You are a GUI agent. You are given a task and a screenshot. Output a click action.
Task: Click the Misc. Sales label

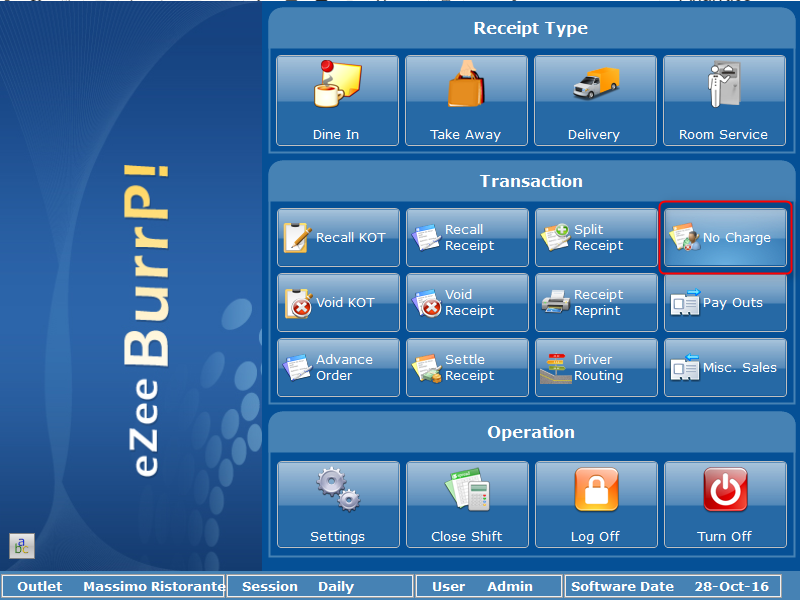coord(740,367)
